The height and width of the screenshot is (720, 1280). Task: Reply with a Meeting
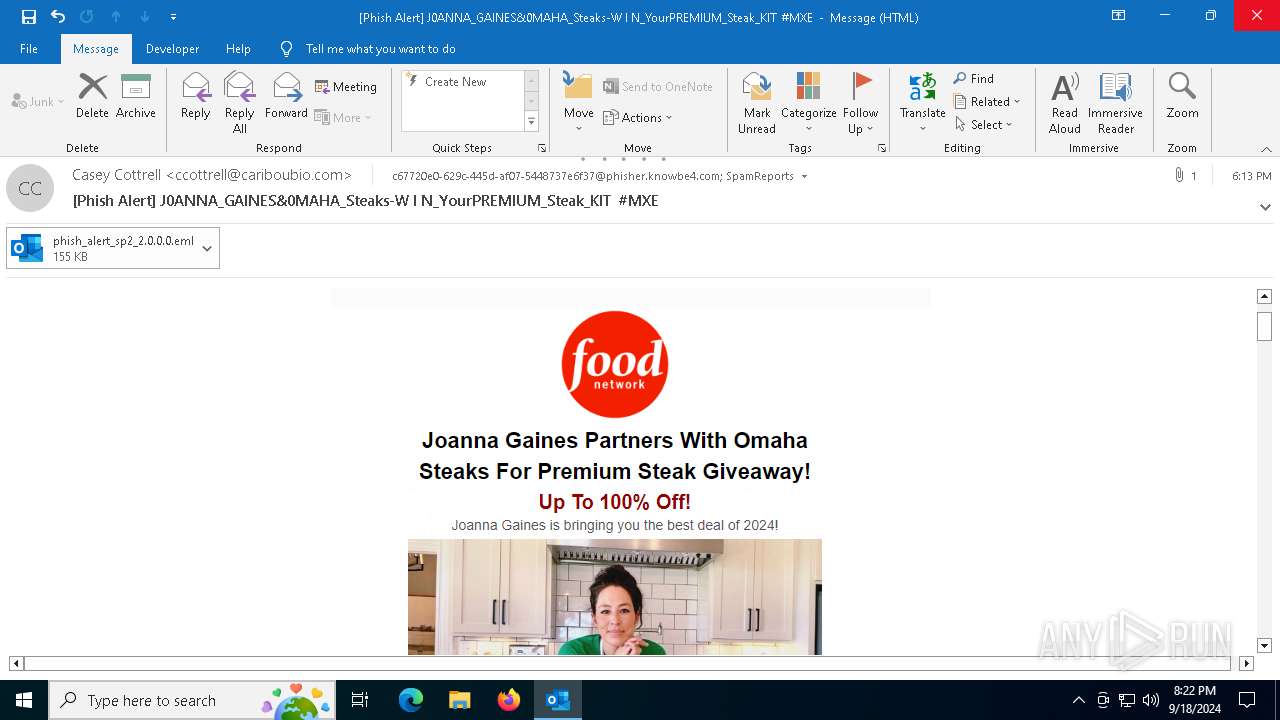pos(346,87)
